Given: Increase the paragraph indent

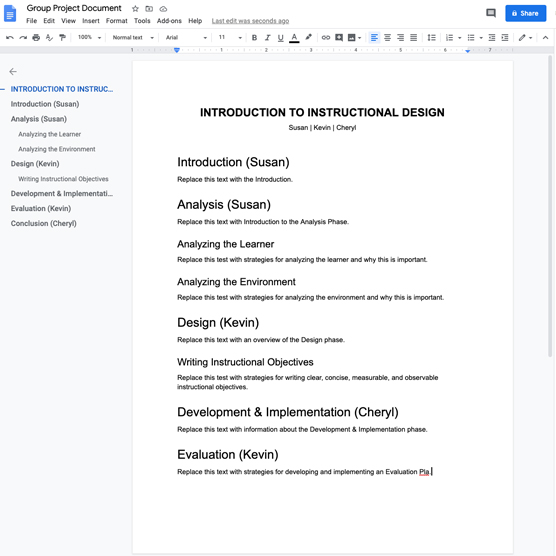Looking at the screenshot, I should (505, 38).
